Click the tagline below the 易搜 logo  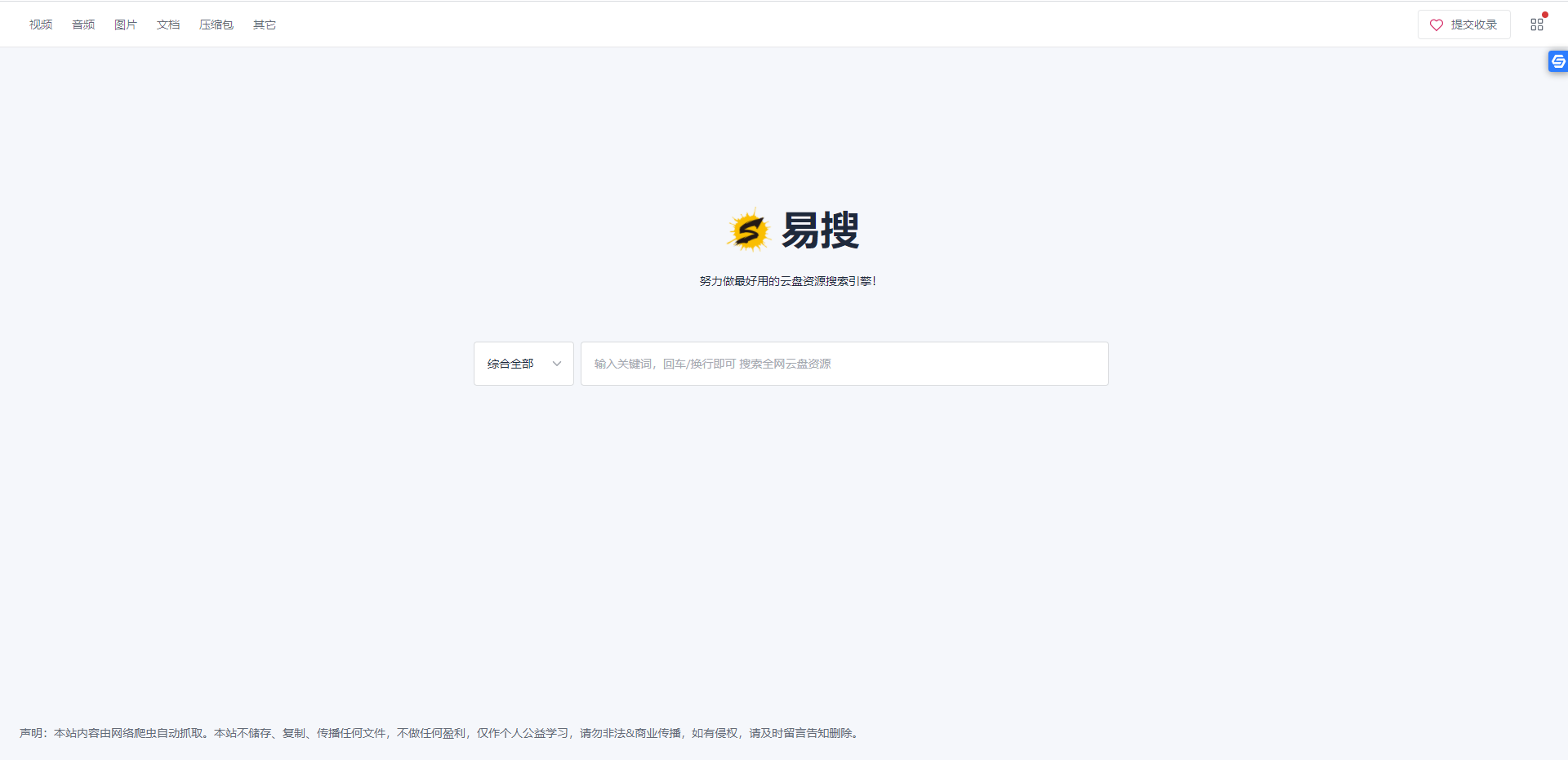(x=786, y=280)
